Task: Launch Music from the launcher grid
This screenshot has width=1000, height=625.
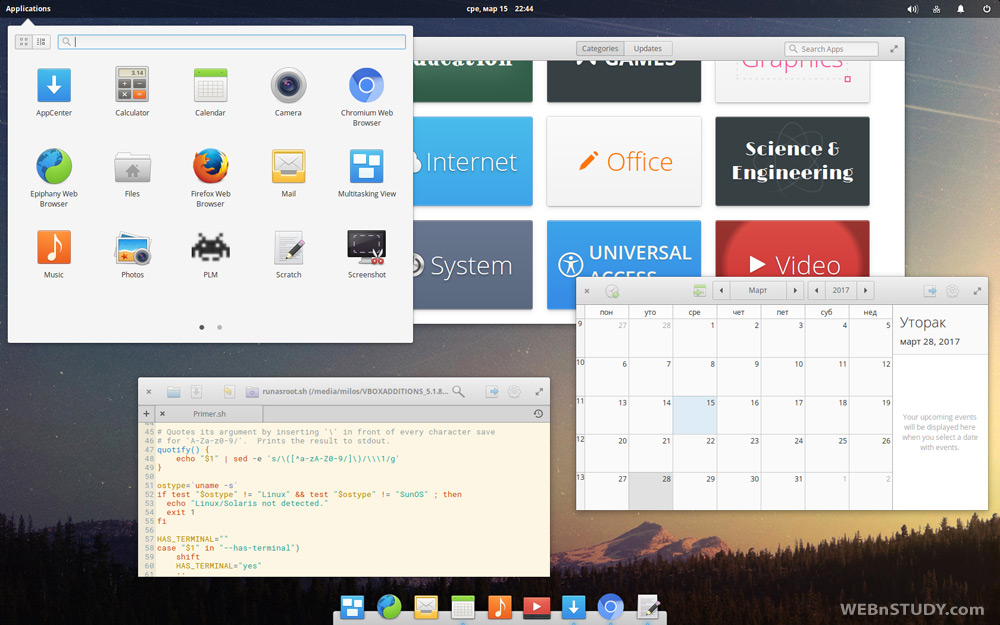Action: [x=54, y=247]
